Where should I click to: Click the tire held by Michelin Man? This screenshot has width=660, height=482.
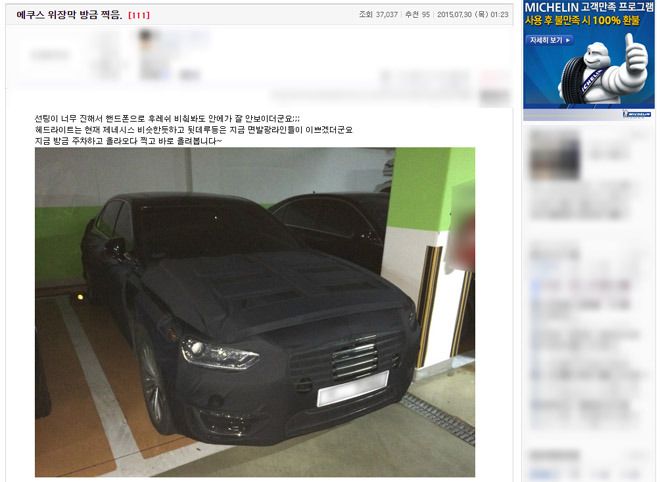pyautogui.click(x=581, y=81)
